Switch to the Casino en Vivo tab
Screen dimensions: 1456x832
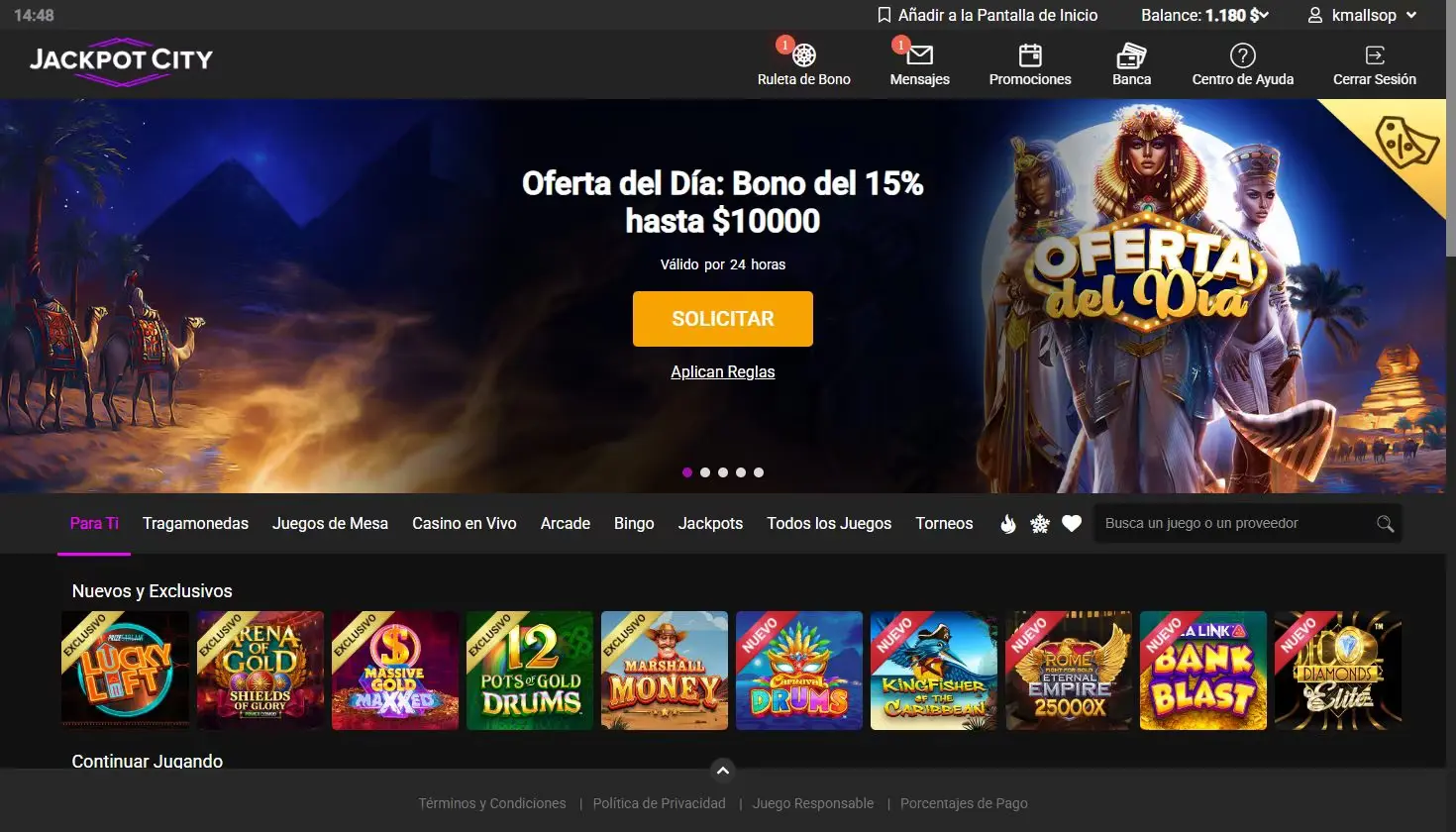click(x=465, y=523)
